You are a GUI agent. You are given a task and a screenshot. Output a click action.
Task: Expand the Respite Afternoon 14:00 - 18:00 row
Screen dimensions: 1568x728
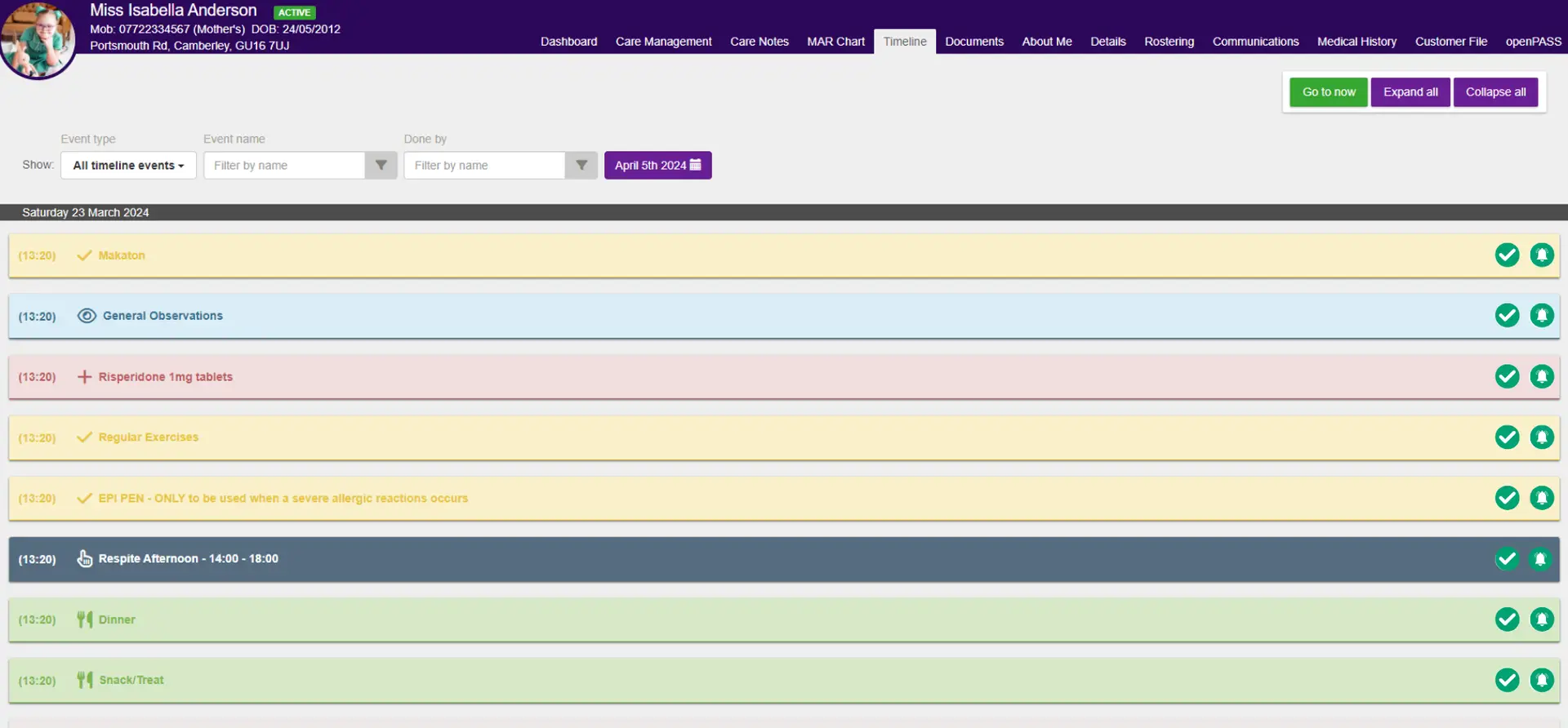tap(784, 559)
